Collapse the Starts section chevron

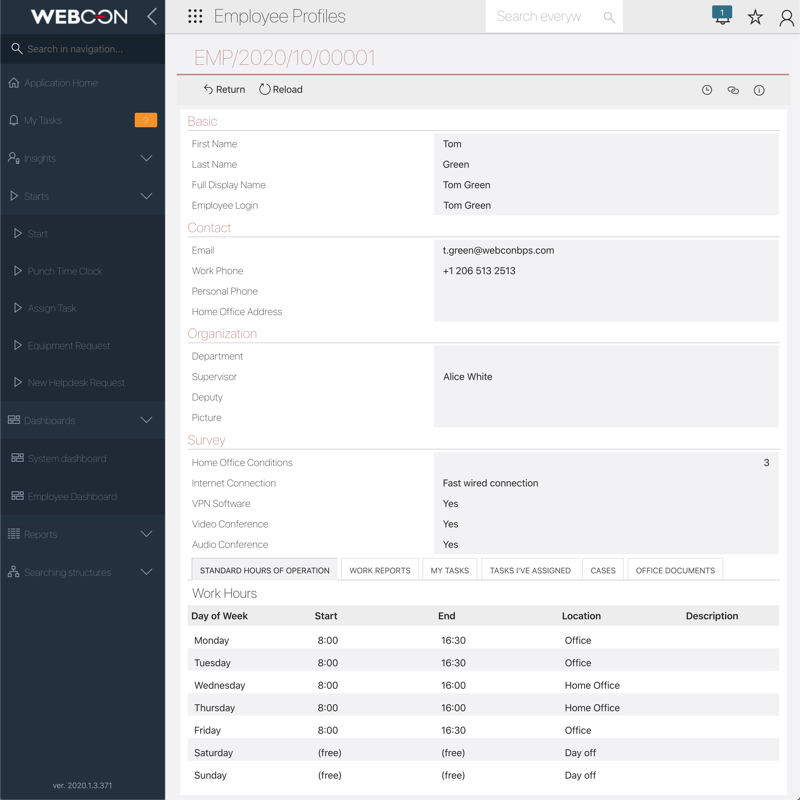point(146,196)
